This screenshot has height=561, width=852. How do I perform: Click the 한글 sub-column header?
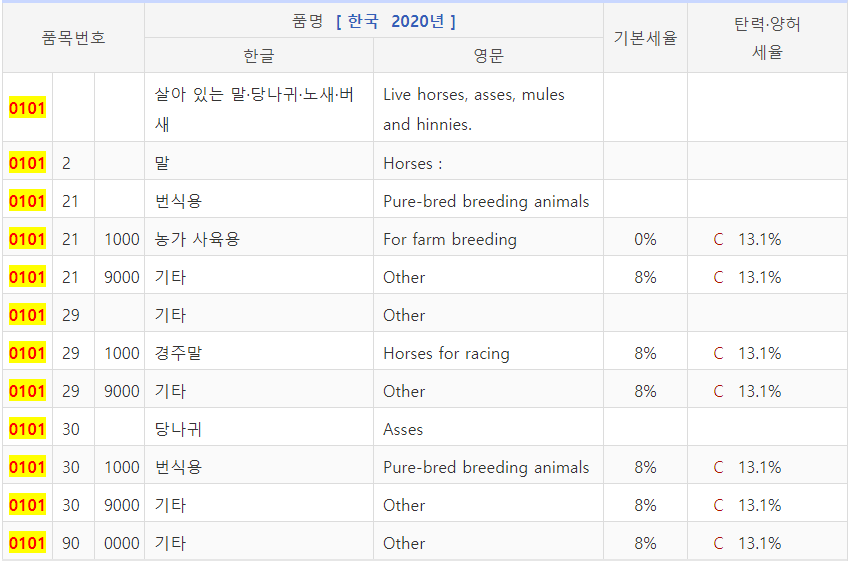(259, 55)
